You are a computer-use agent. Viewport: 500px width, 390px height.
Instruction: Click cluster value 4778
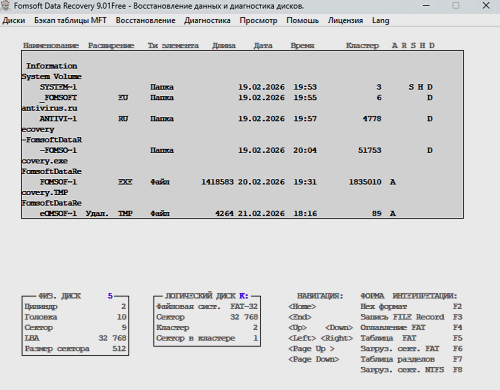pos(372,119)
